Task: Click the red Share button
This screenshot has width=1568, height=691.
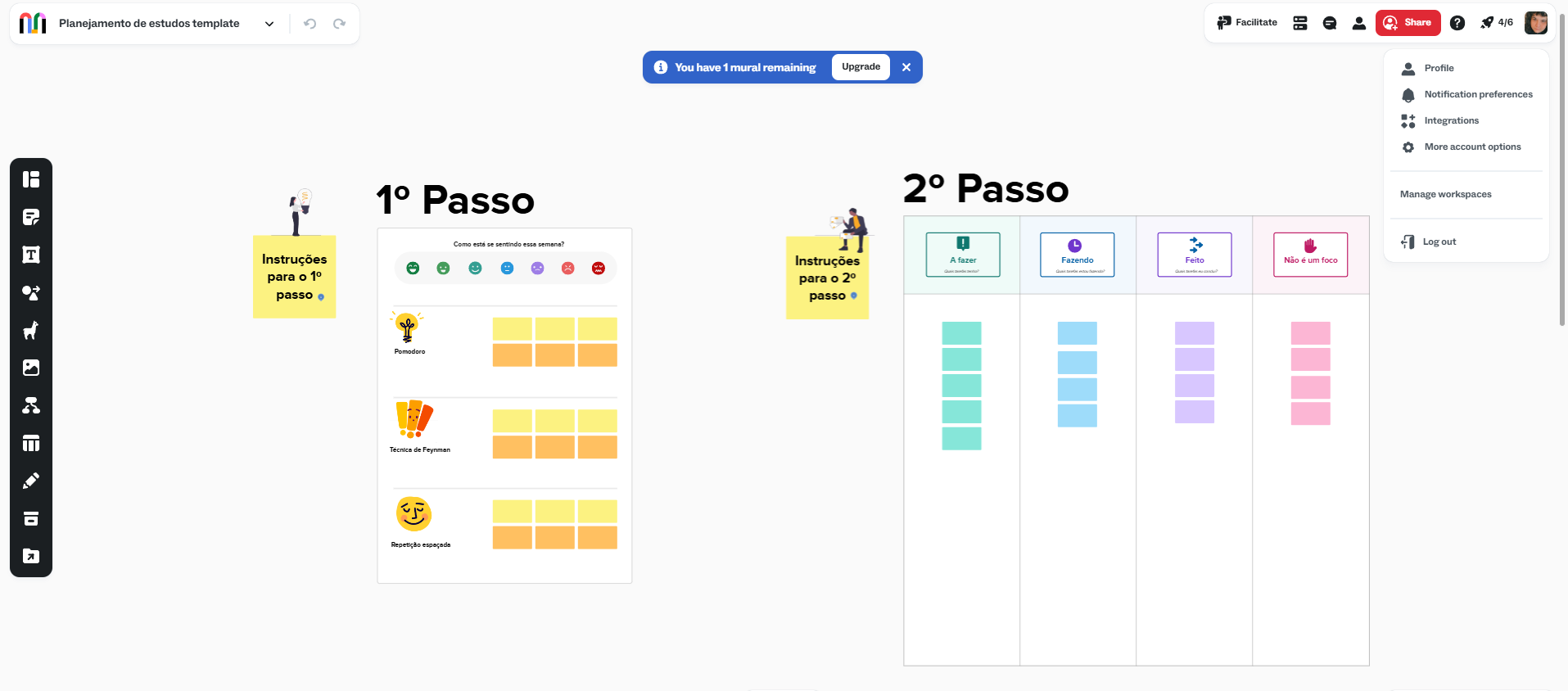Action: click(1408, 23)
